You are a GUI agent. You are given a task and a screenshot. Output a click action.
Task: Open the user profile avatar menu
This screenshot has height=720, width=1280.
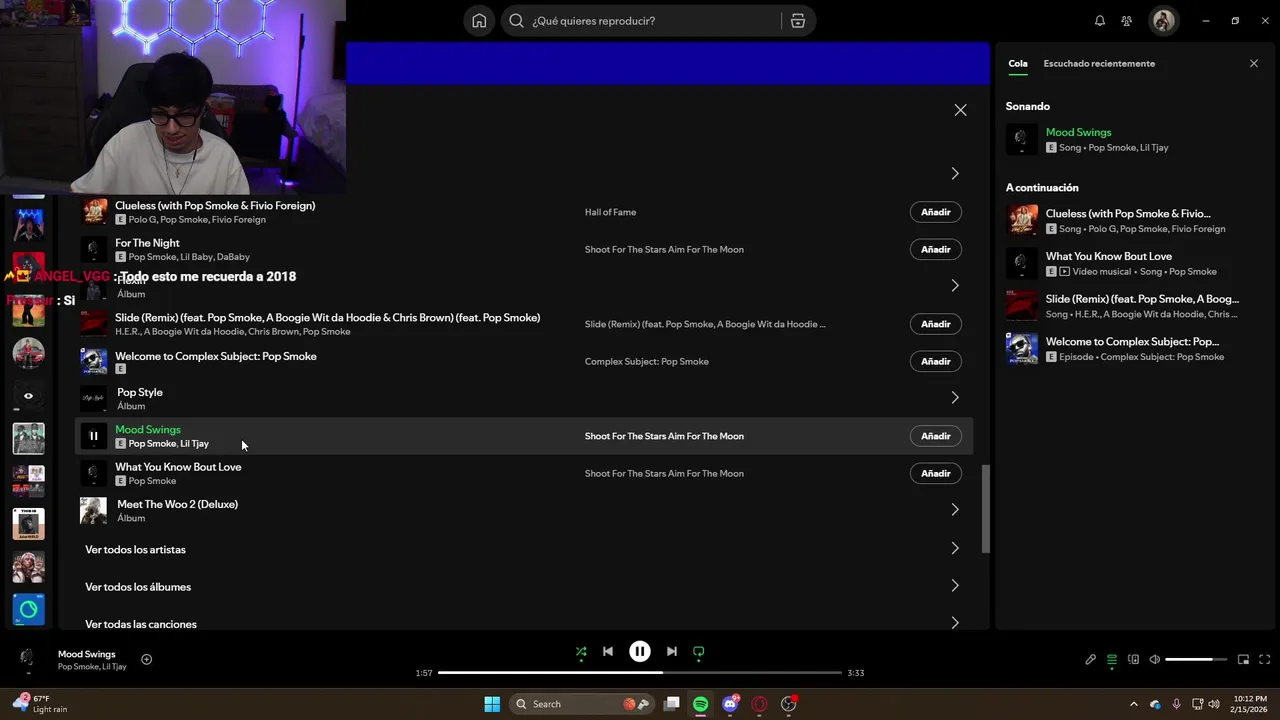pos(1163,21)
